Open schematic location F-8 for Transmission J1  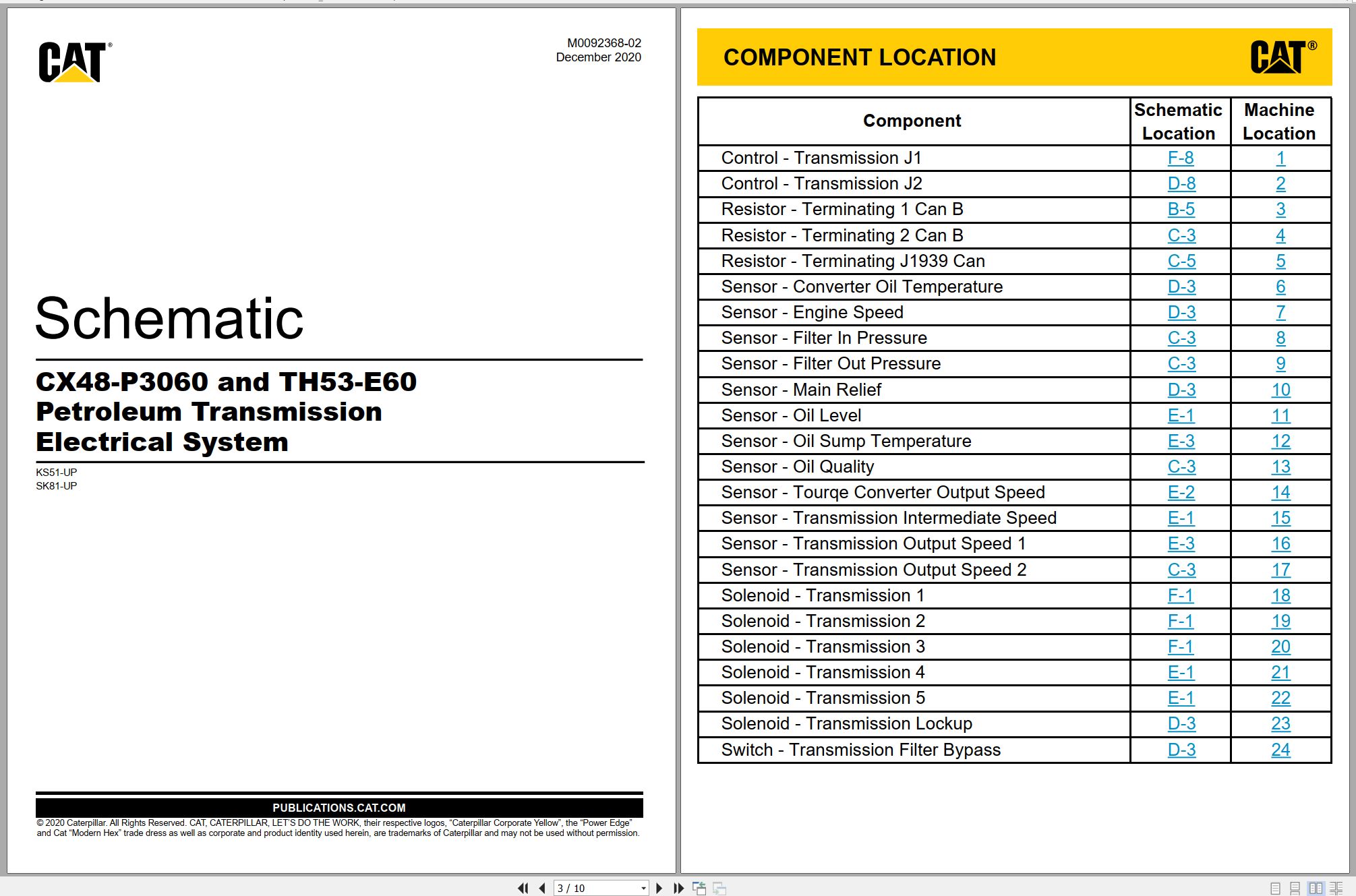coord(1181,158)
